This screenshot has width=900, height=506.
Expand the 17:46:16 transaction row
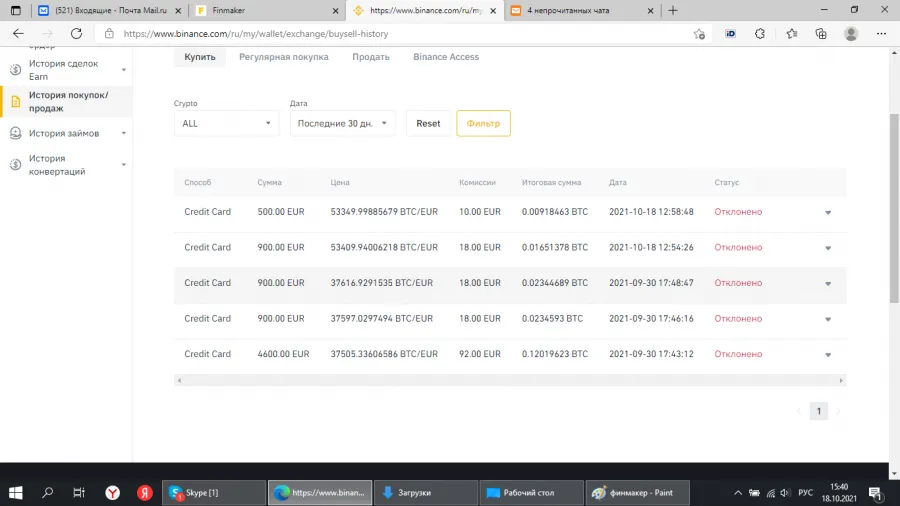[828, 319]
